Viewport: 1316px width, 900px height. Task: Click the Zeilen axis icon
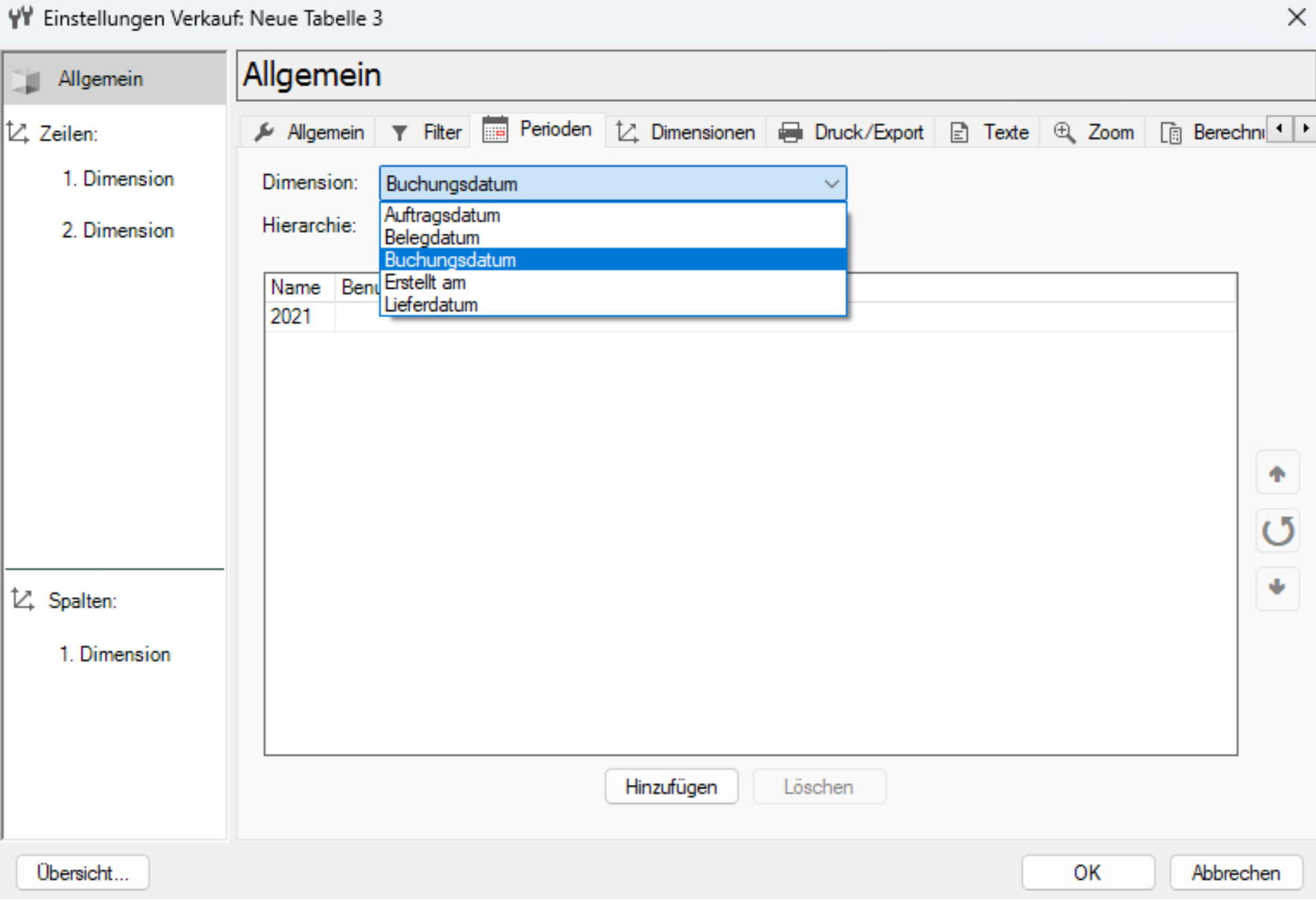pyautogui.click(x=18, y=132)
